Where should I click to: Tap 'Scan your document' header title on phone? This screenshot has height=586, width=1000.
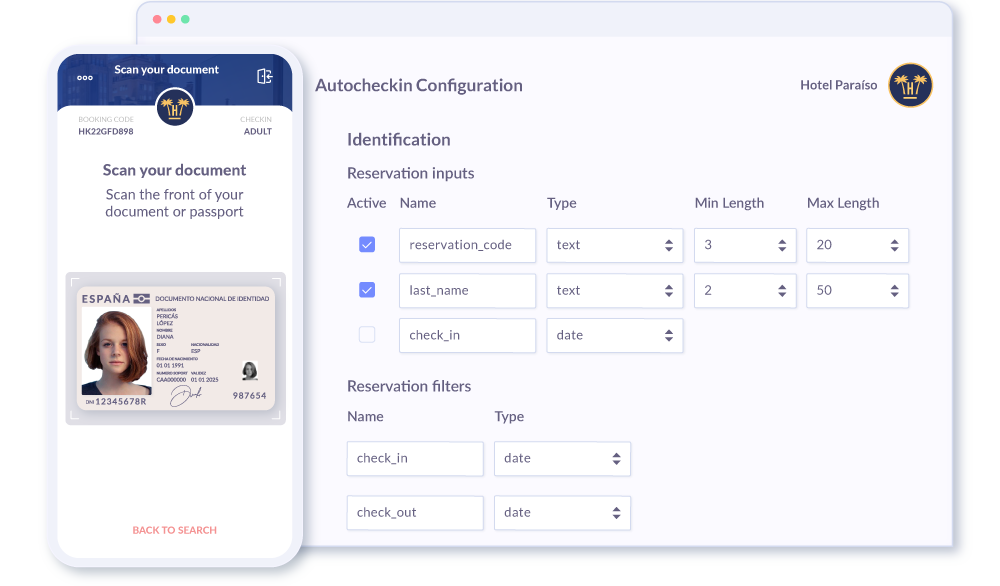click(x=166, y=70)
